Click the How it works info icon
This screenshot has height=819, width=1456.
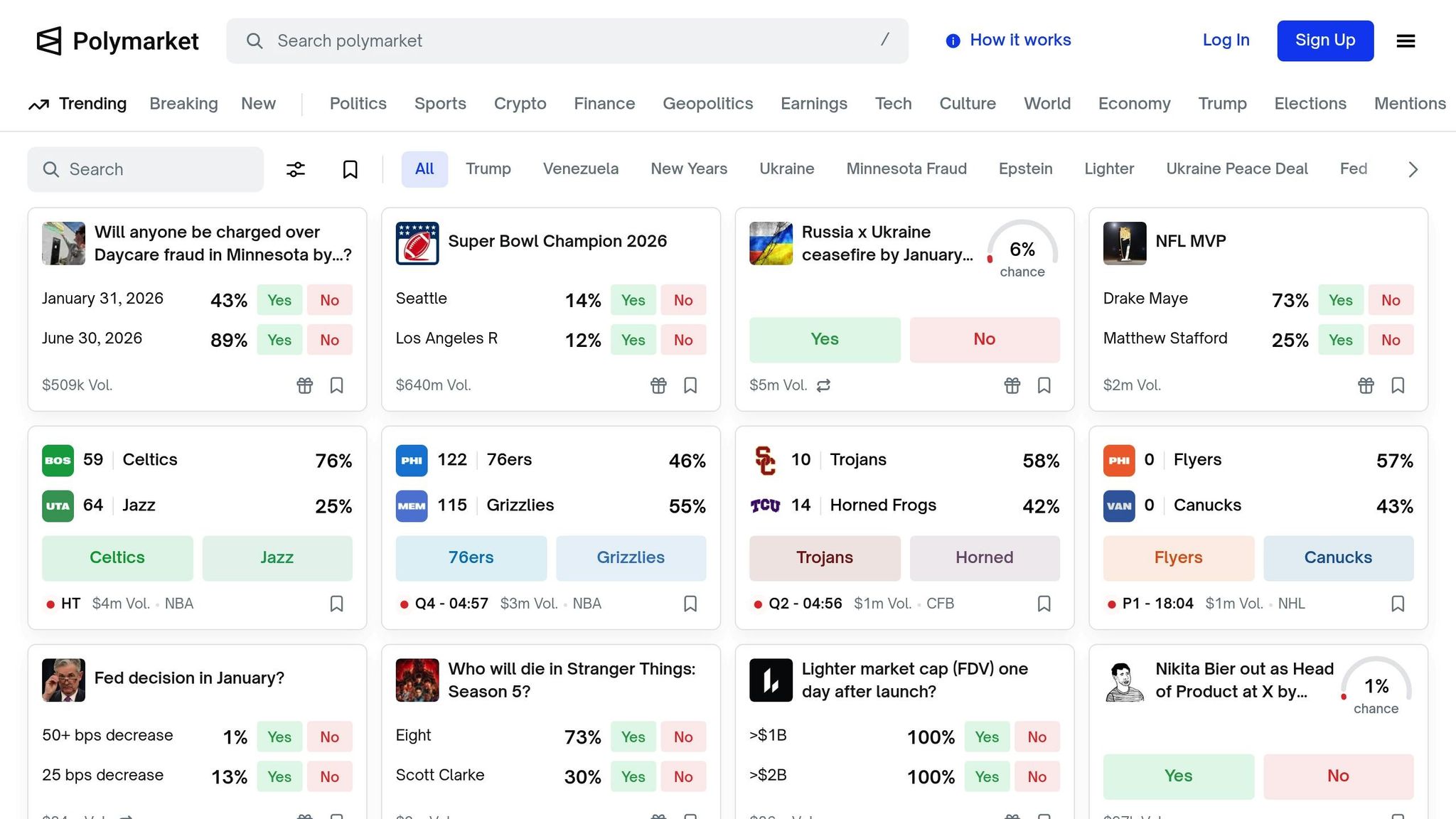pos(953,41)
